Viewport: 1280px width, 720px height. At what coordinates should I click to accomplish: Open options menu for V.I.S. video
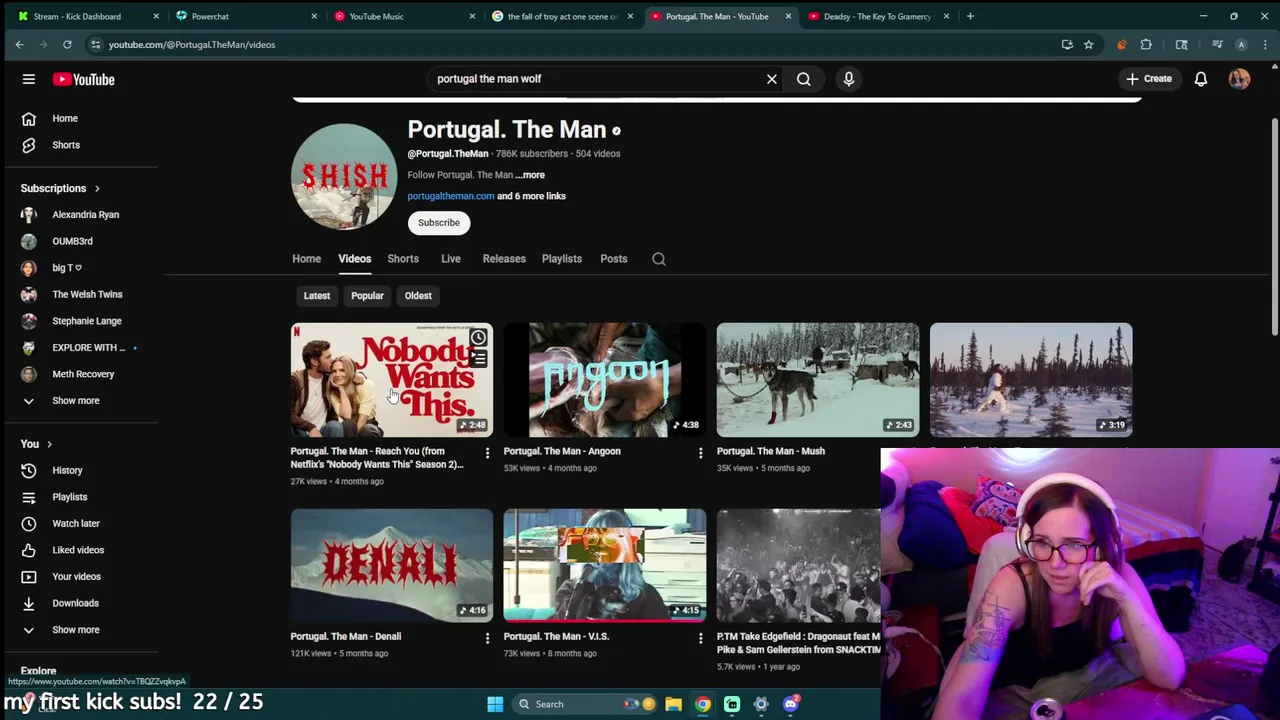(700, 638)
